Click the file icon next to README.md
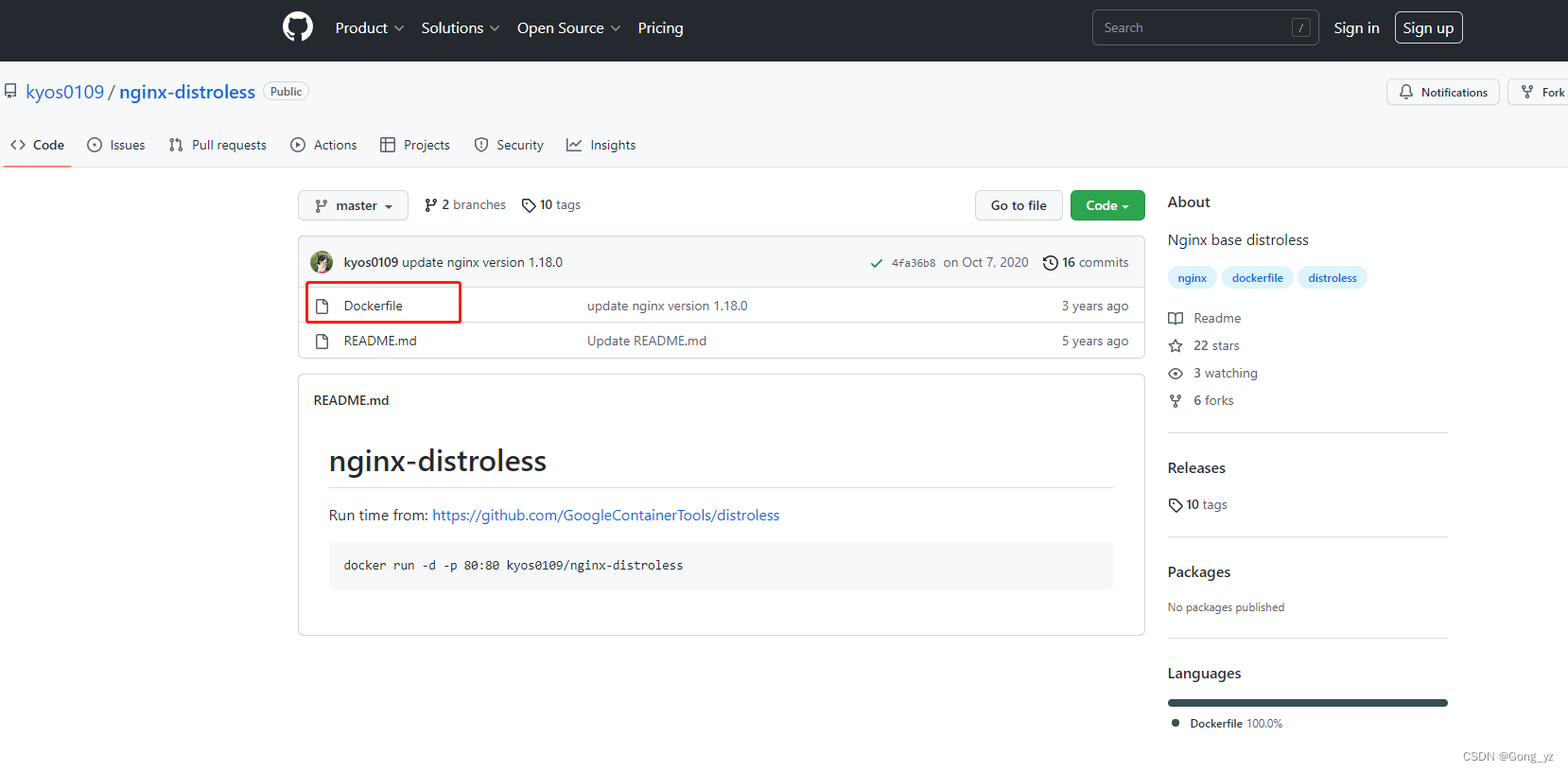 pyautogui.click(x=322, y=342)
